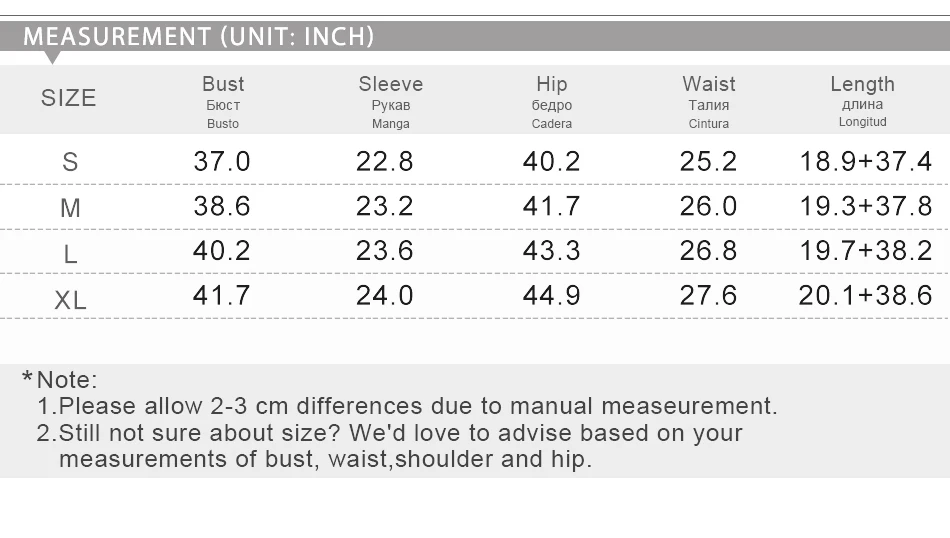
Task: Click the triangle pointer below the header
Action: [53, 58]
